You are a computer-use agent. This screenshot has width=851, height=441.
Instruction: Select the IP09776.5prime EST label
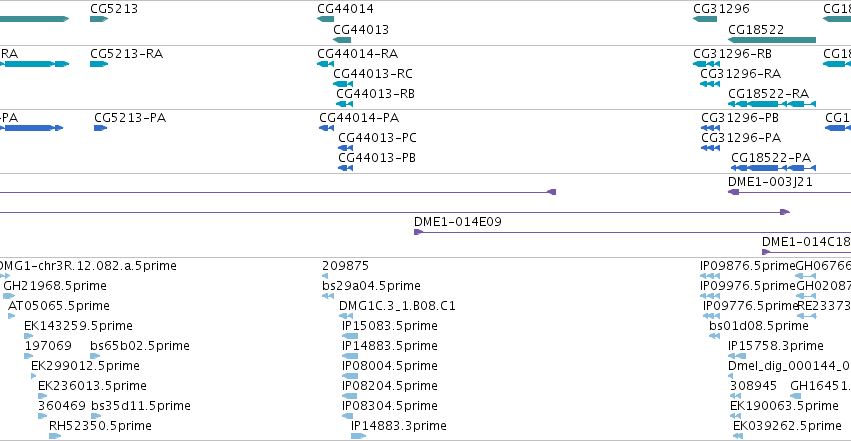click(x=751, y=306)
